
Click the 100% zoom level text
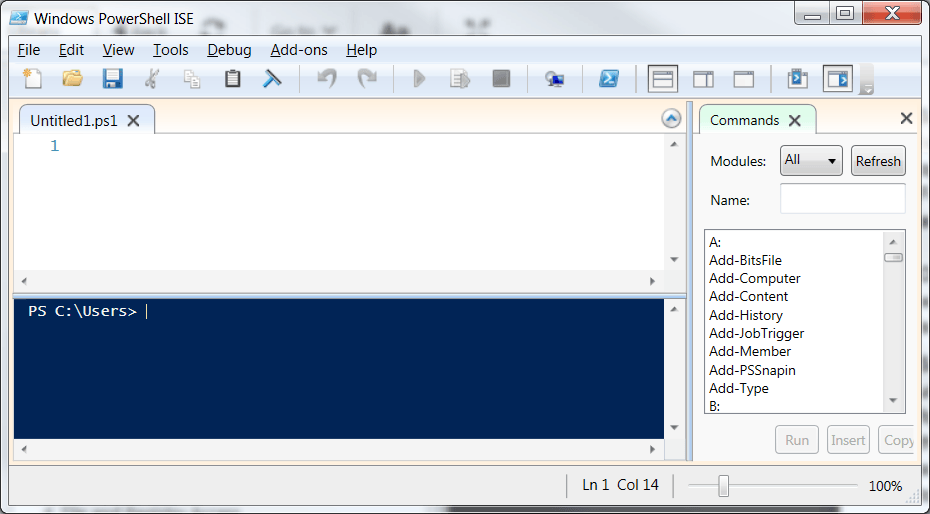click(x=885, y=487)
